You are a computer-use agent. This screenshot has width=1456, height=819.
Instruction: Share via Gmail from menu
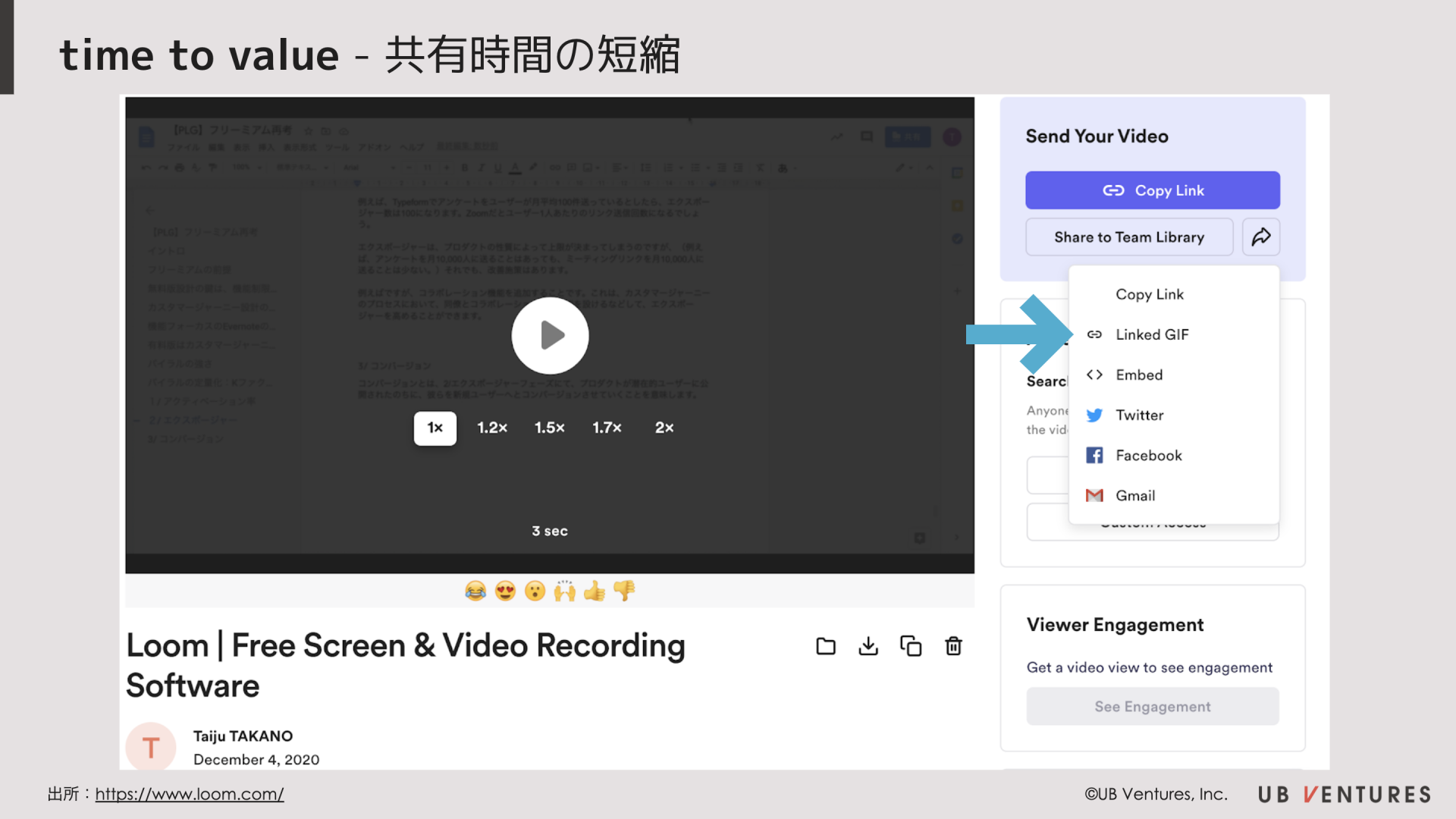[x=1174, y=495]
